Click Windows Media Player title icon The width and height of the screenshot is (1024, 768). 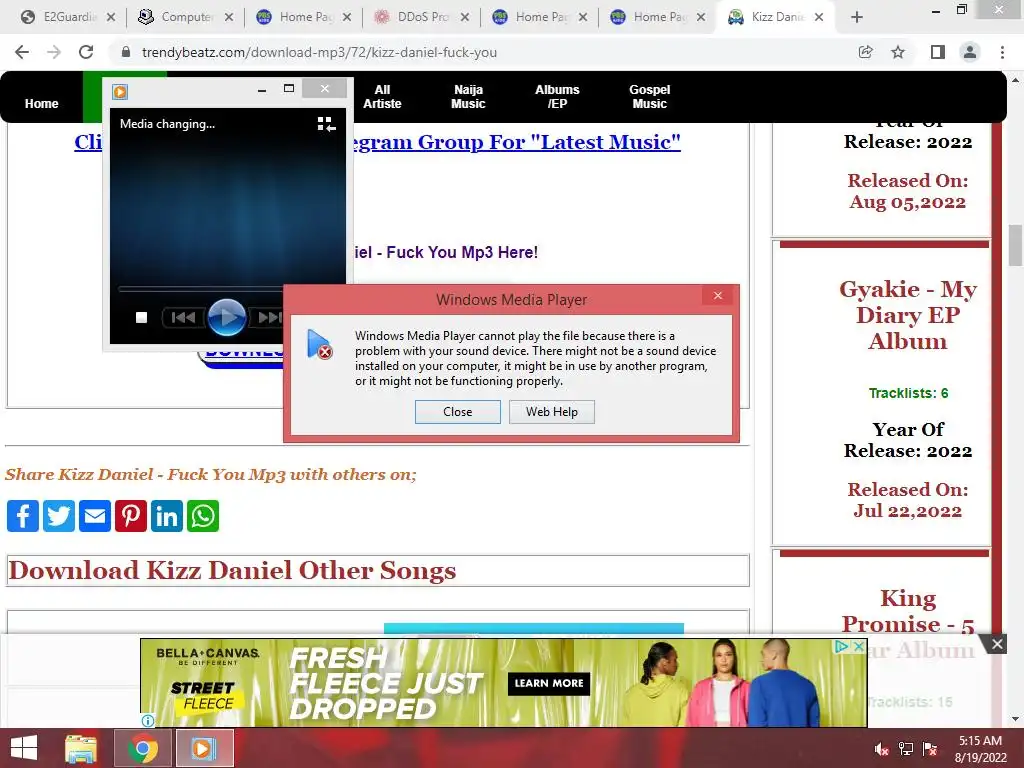tap(120, 91)
